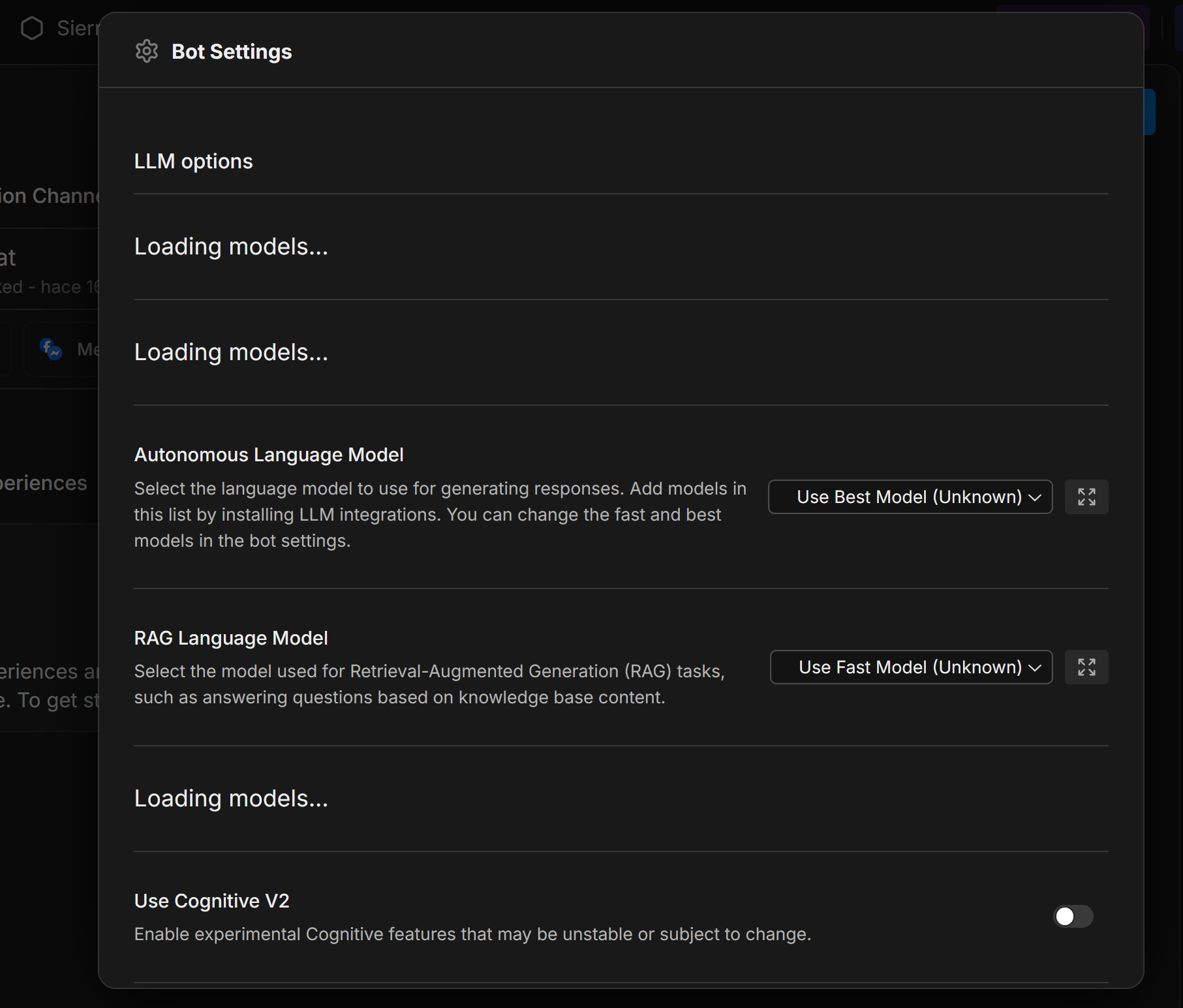Expand the Autonomous Language Model selector fullscreen icon
Screen dimensions: 1183x1008
[1086, 497]
